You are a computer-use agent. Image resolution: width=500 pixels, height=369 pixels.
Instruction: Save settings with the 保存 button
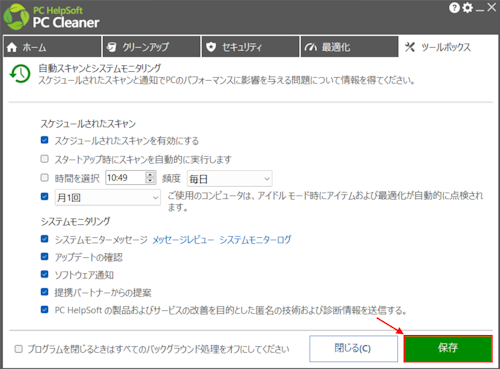(448, 348)
